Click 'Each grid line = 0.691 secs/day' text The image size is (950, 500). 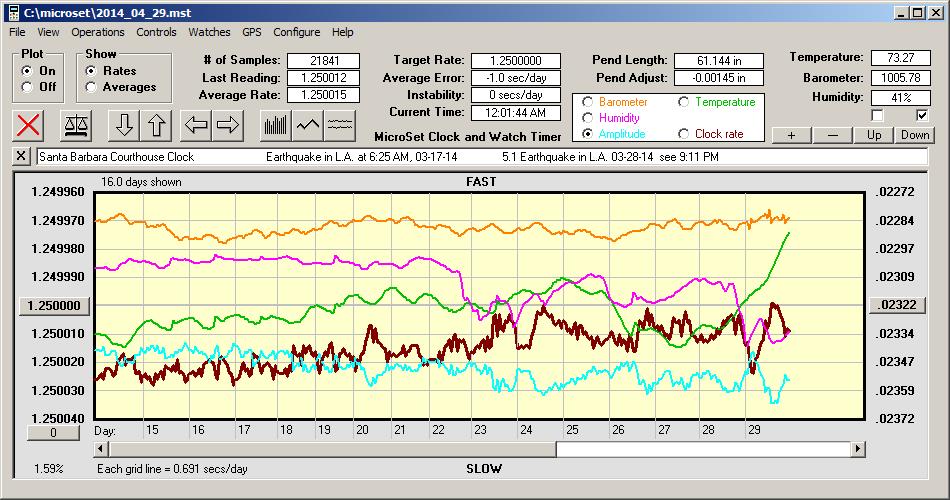pos(172,468)
